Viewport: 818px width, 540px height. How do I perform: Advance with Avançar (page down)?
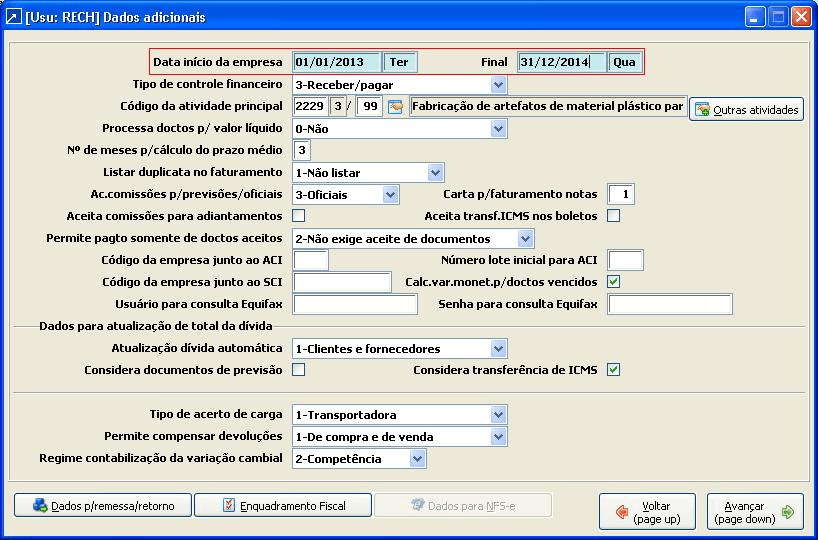pyautogui.click(x=755, y=512)
